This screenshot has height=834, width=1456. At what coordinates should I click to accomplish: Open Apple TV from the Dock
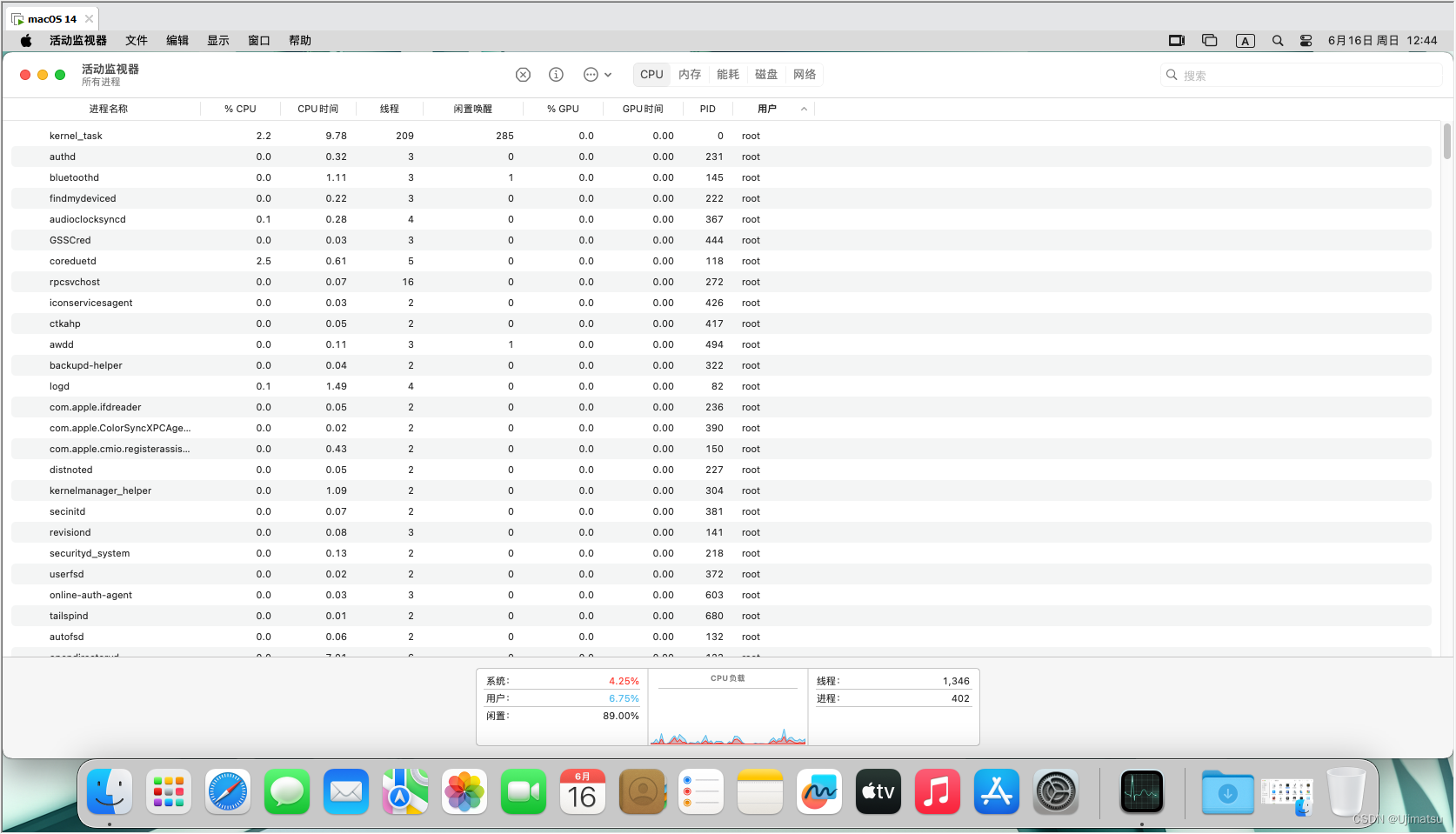coord(878,791)
